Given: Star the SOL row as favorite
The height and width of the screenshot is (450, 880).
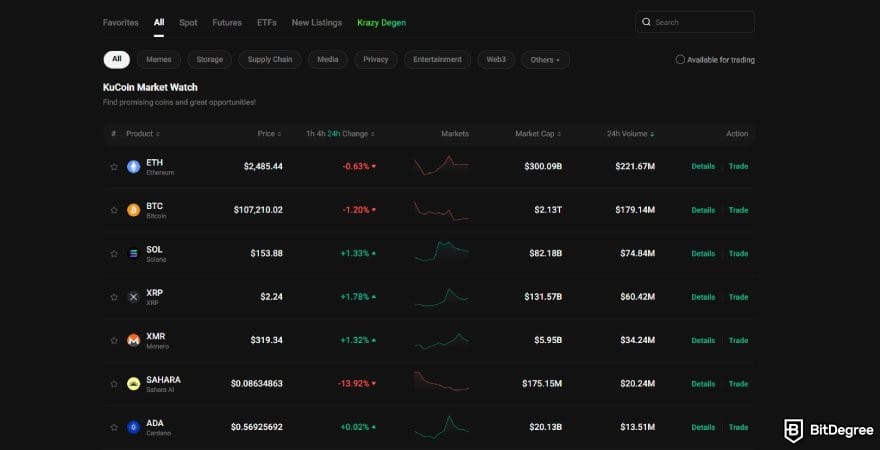Looking at the screenshot, I should (x=114, y=254).
